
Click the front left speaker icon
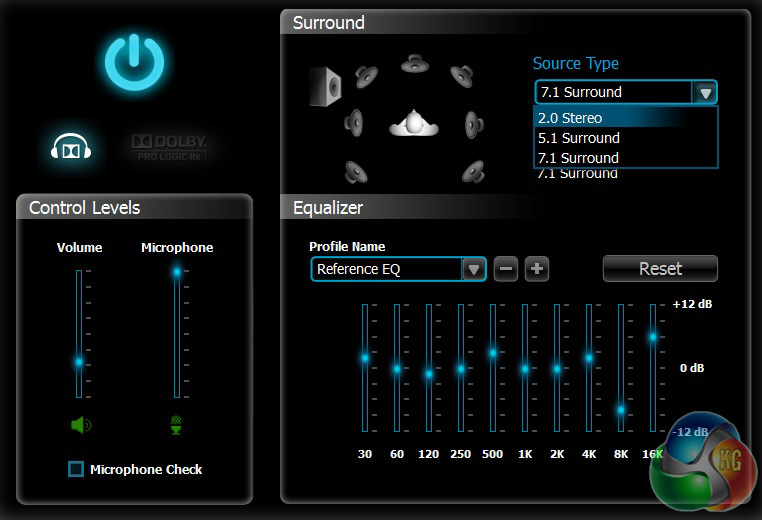(366, 76)
